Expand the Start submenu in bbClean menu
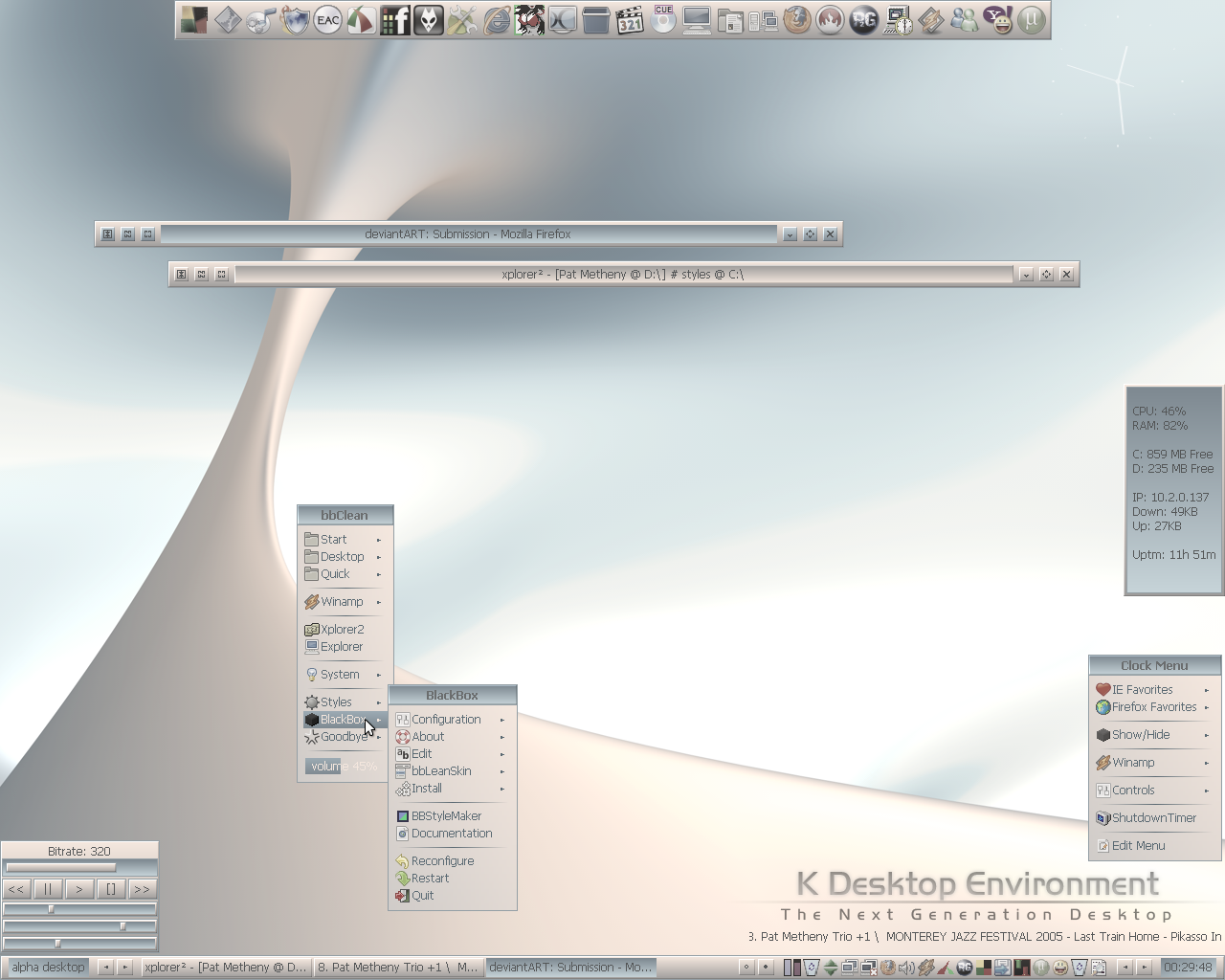 tap(345, 540)
